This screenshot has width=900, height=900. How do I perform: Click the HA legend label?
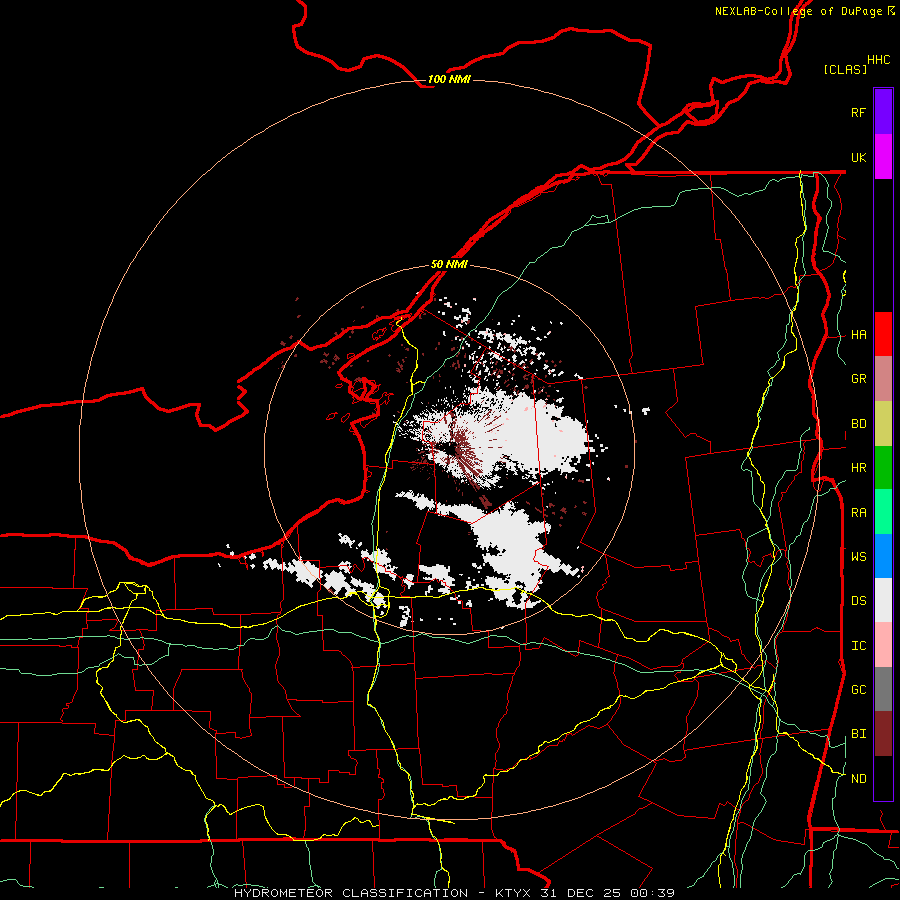(x=858, y=335)
